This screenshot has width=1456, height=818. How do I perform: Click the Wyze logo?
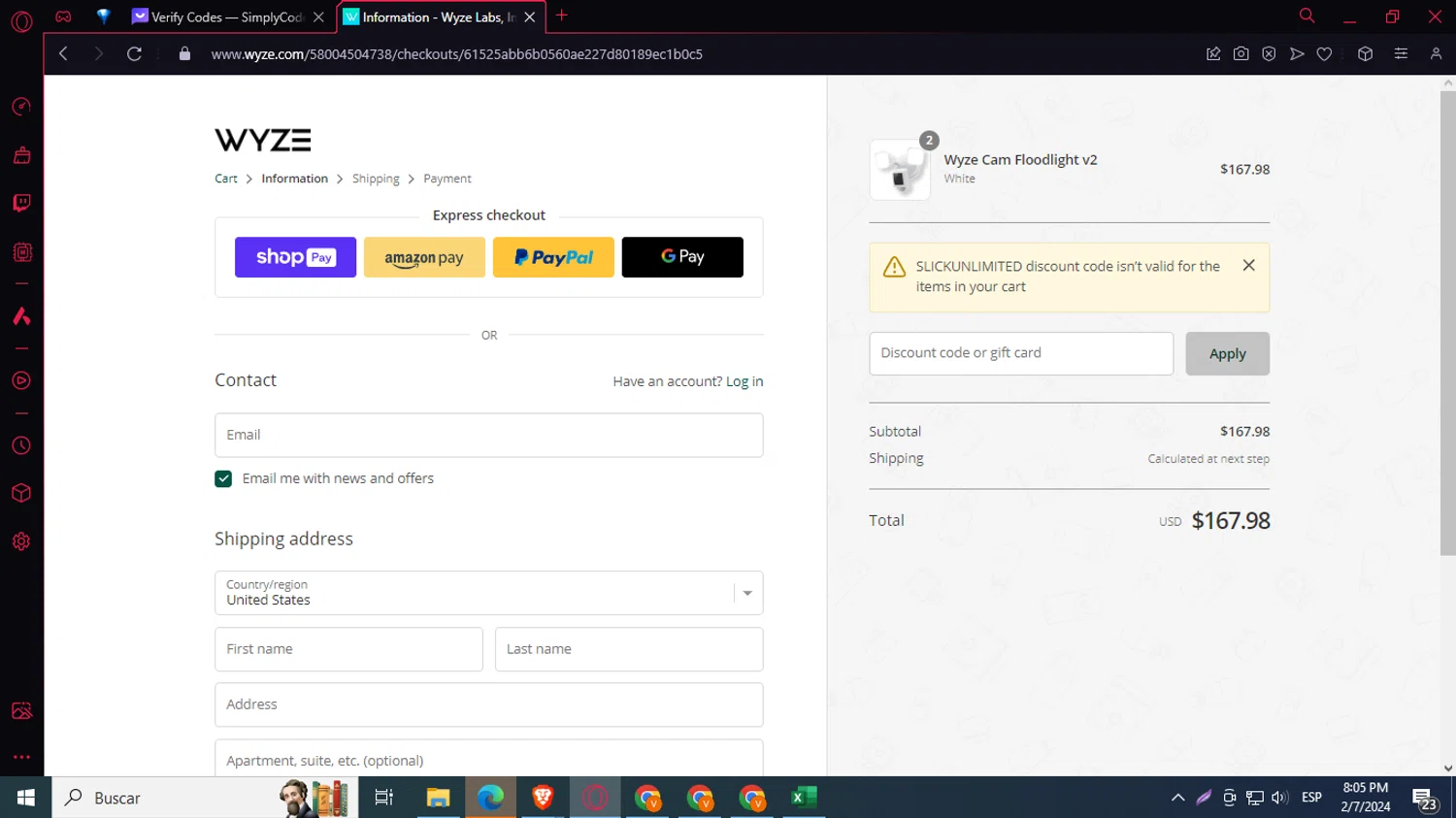point(262,140)
